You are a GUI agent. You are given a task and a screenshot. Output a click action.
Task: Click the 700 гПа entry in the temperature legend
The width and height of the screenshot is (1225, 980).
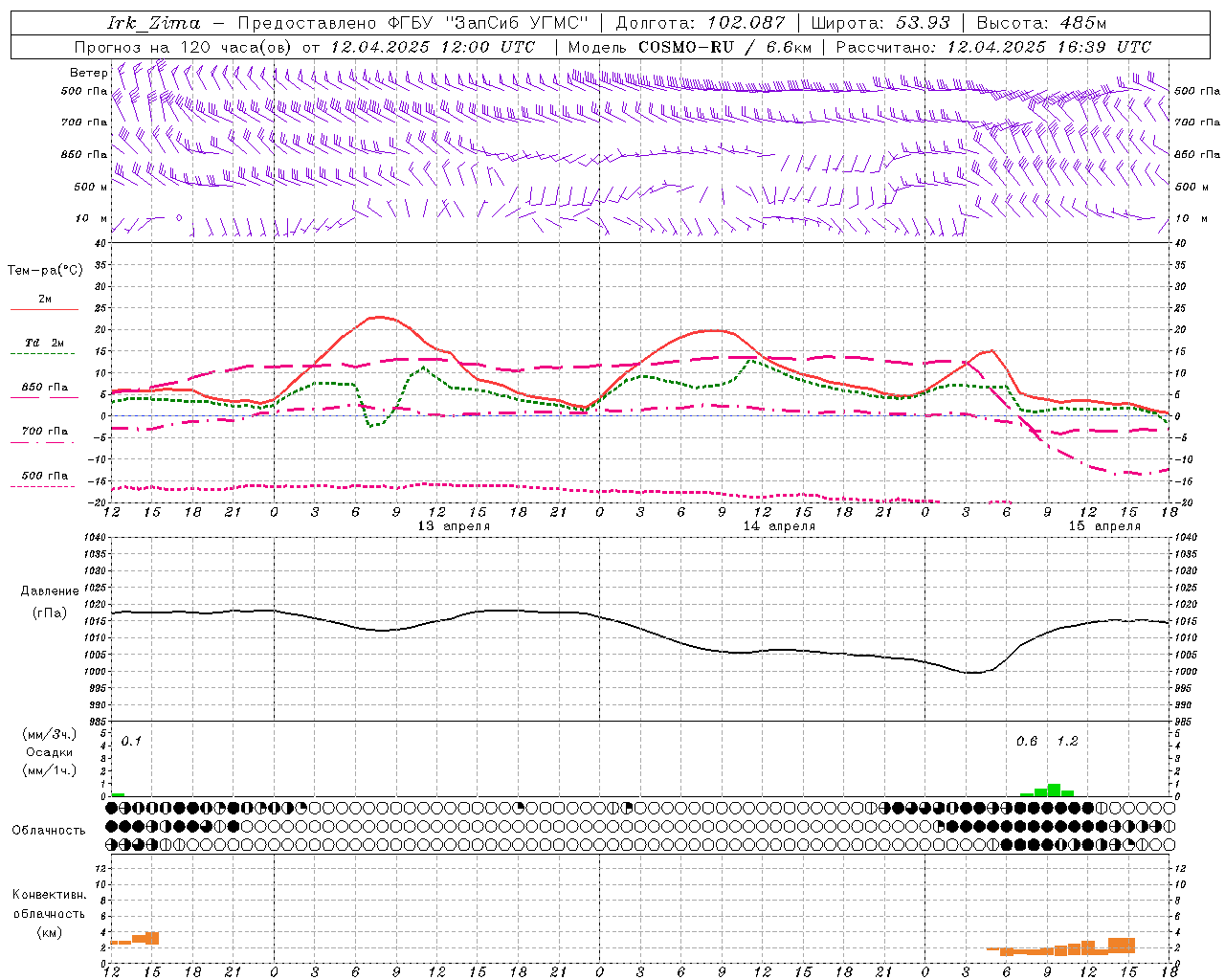pyautogui.click(x=44, y=432)
